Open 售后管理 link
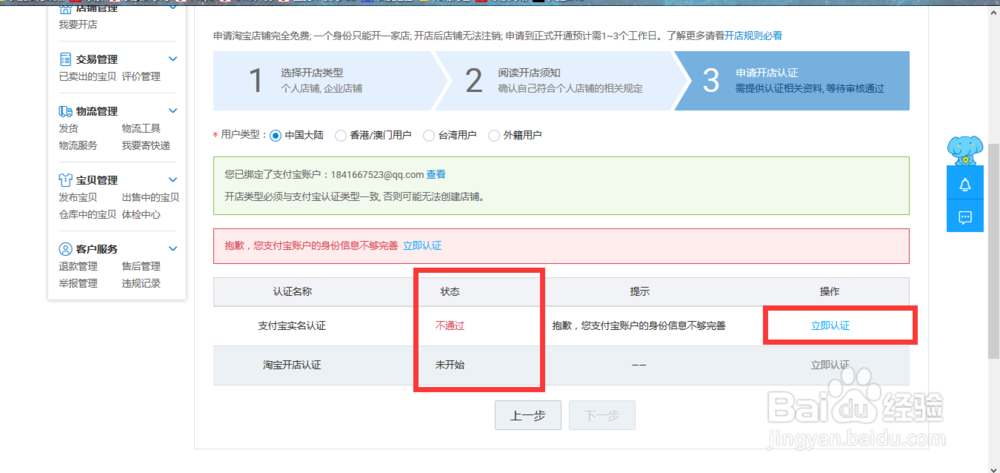Image resolution: width=1000 pixels, height=473 pixels. click(x=141, y=266)
